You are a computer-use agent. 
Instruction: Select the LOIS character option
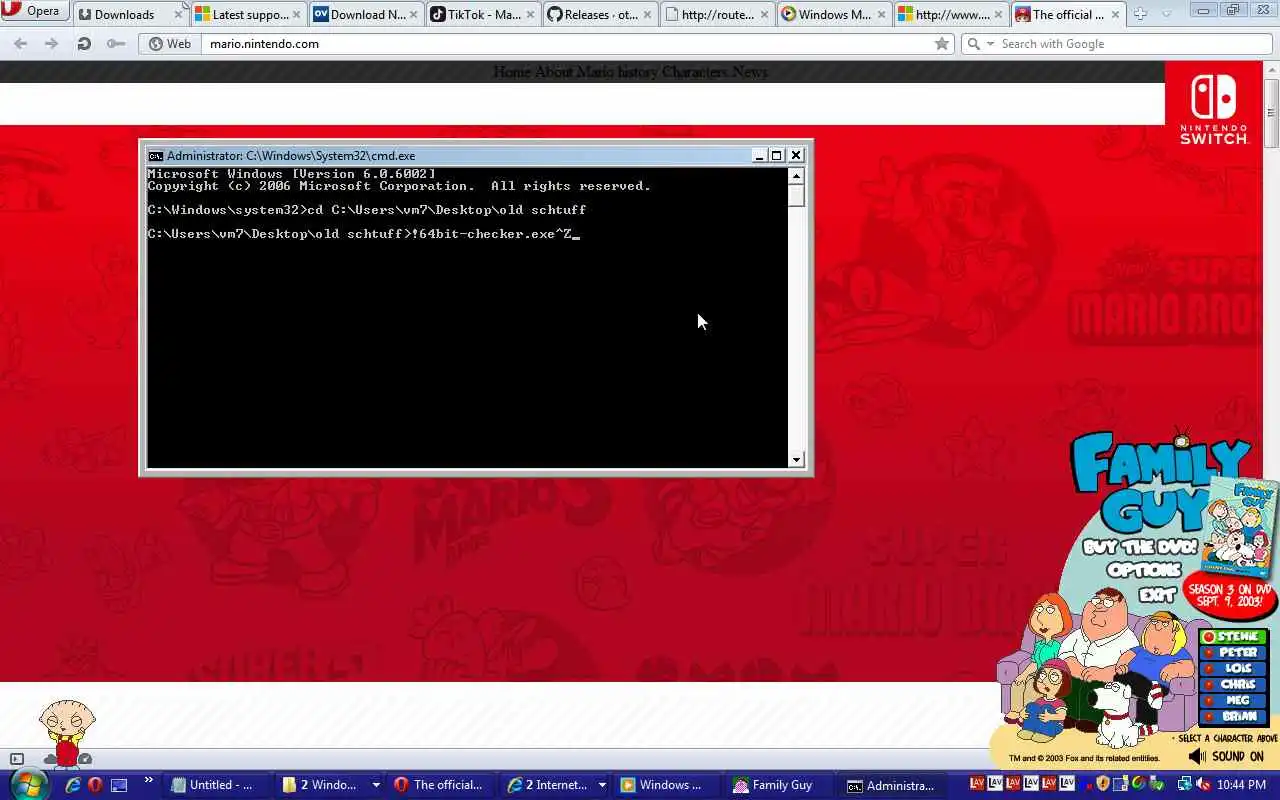pyautogui.click(x=1233, y=669)
